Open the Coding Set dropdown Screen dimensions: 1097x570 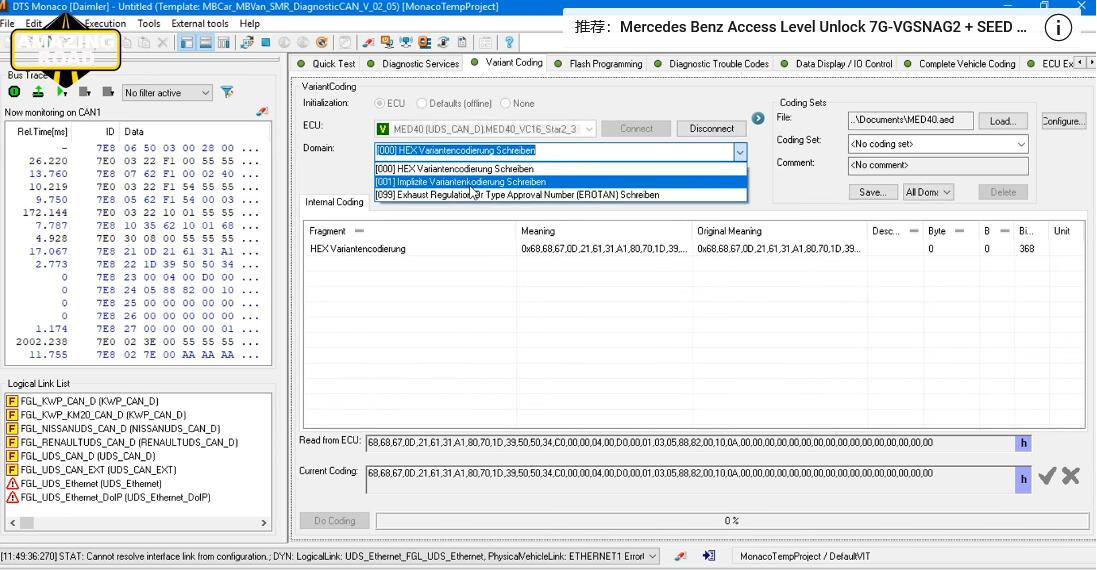click(938, 144)
